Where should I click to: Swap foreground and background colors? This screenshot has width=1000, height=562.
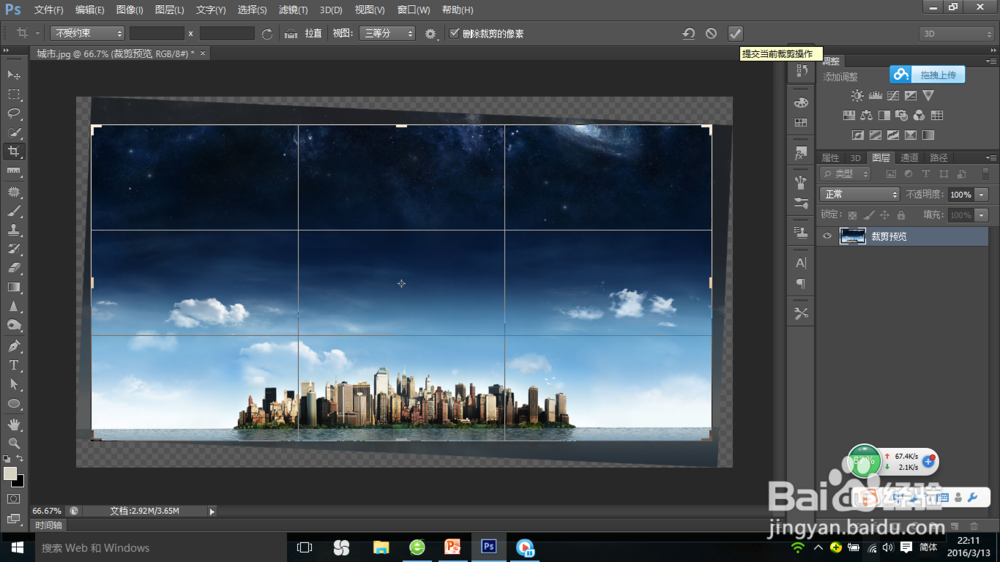(x=20, y=459)
